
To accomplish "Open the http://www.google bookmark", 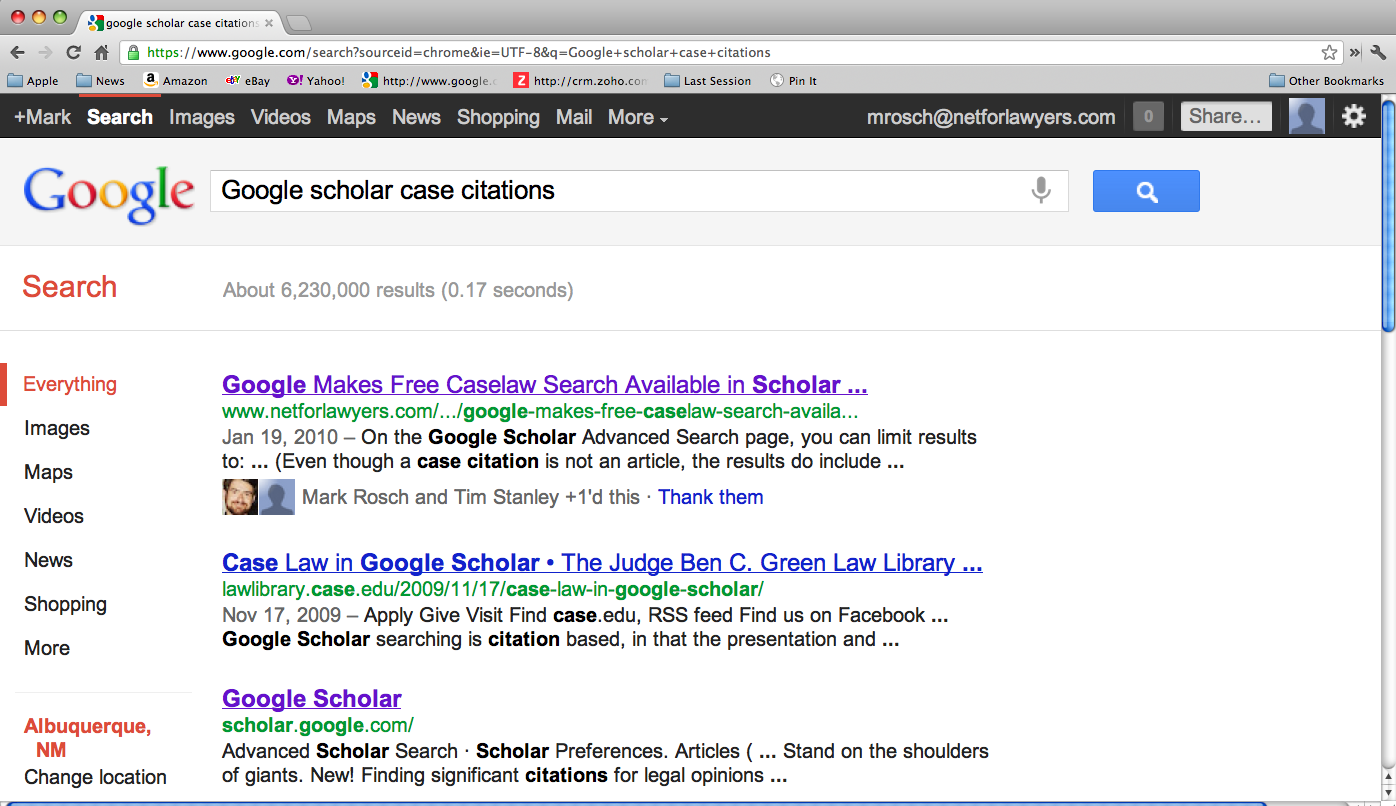I will click(429, 81).
